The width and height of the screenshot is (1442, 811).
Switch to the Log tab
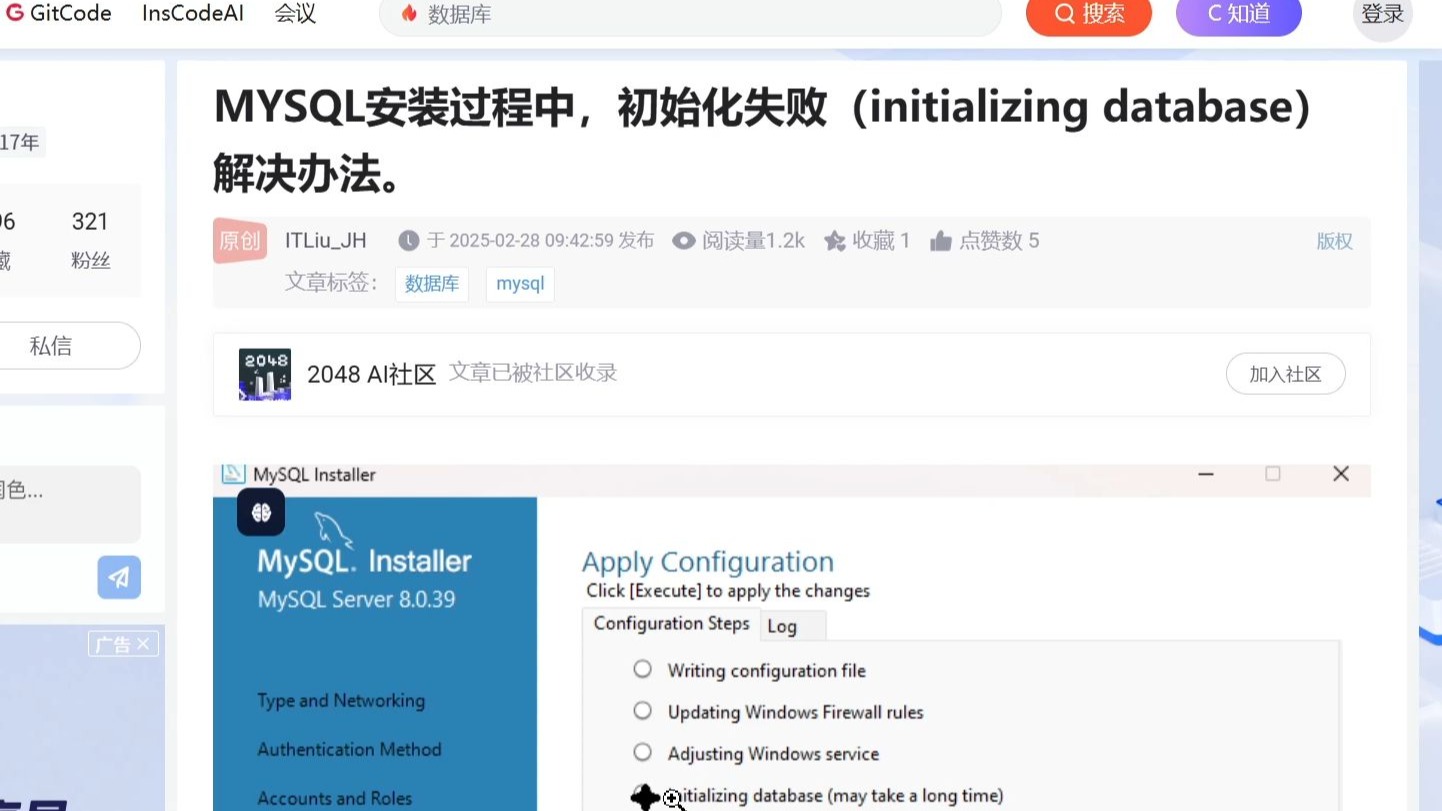pos(793,626)
